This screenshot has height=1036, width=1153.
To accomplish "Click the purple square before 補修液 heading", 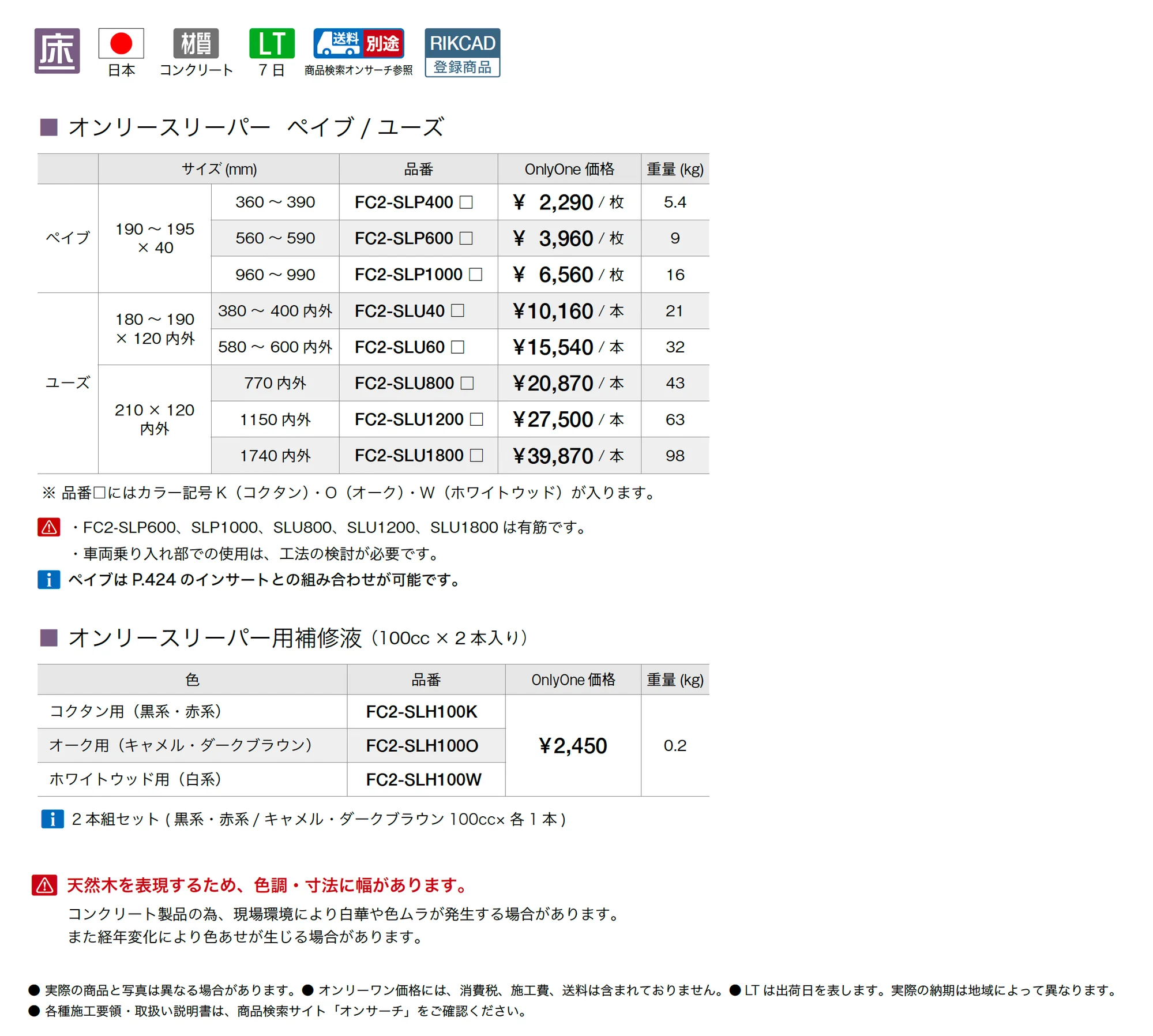I will 48,637.
